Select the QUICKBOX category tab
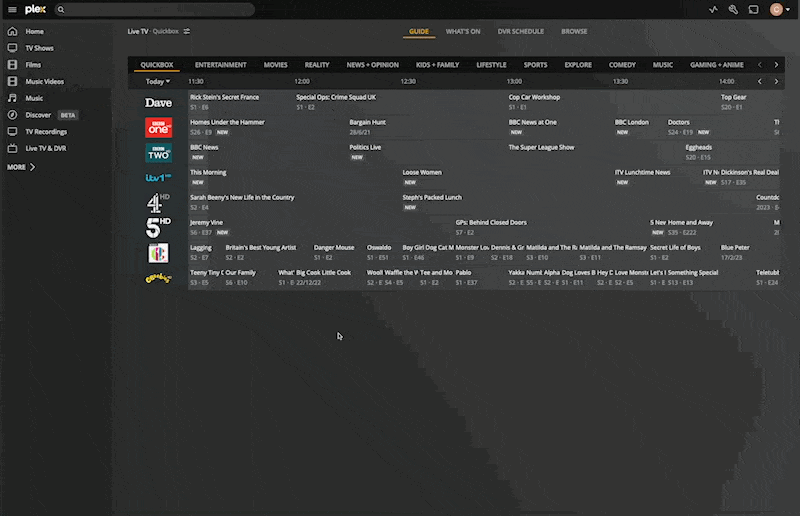Viewport: 800px width, 516px height. click(x=157, y=65)
